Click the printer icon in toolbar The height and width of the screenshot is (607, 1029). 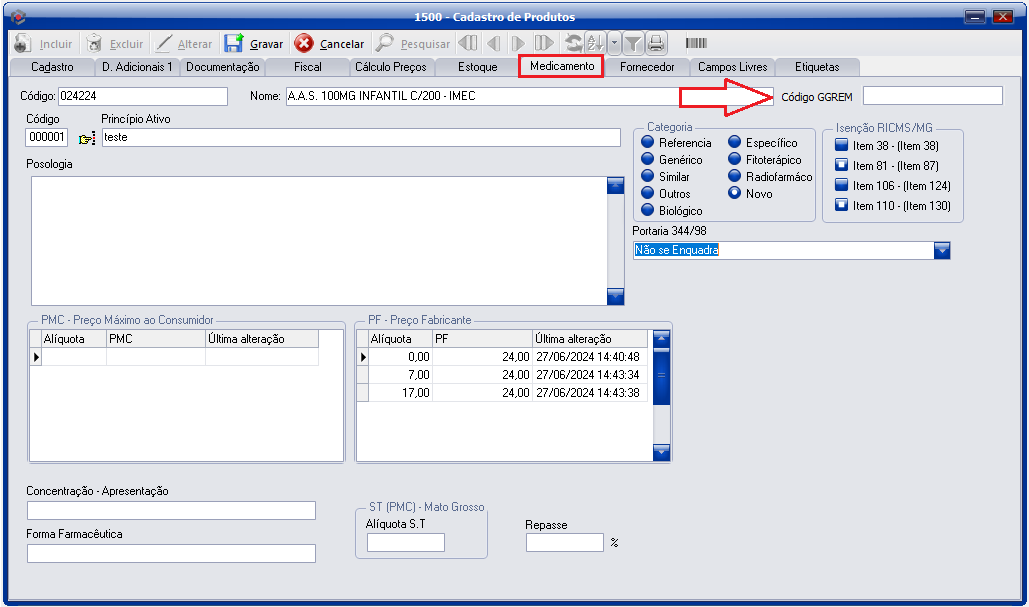pos(656,43)
